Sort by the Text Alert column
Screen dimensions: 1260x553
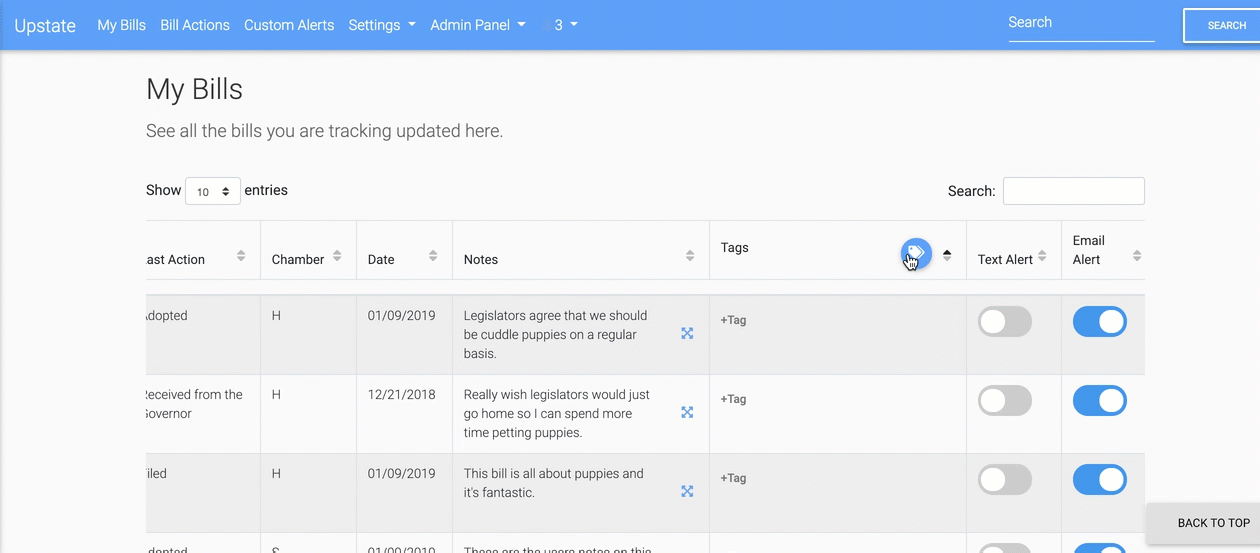(1042, 256)
